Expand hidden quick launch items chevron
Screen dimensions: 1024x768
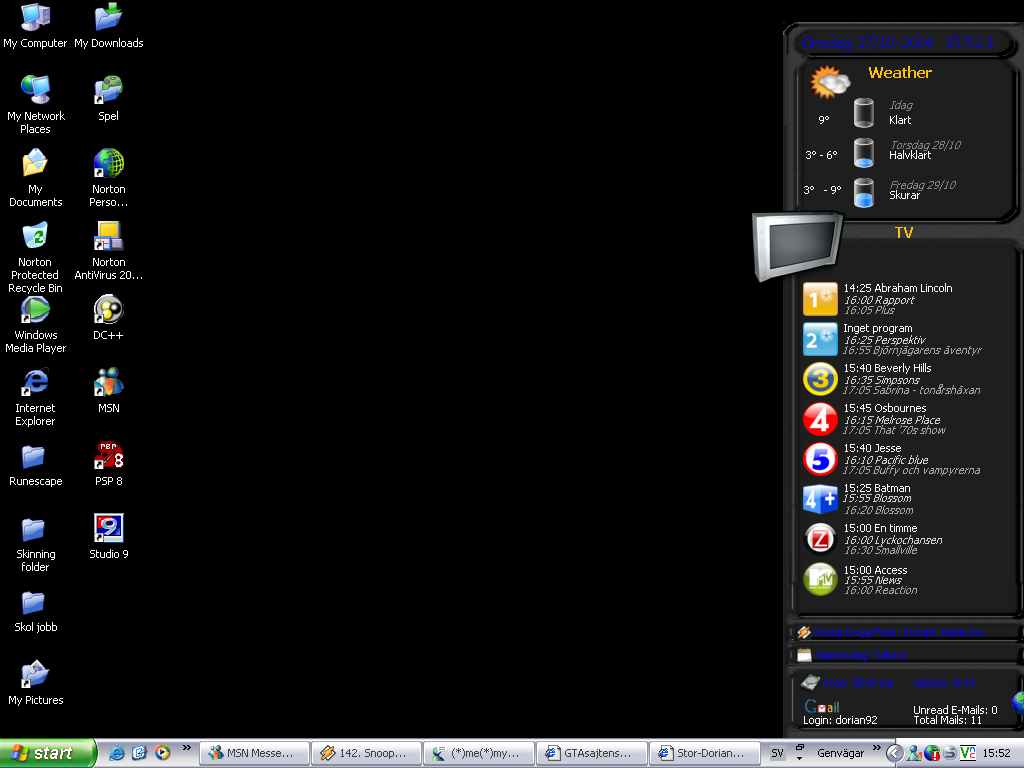(187, 748)
